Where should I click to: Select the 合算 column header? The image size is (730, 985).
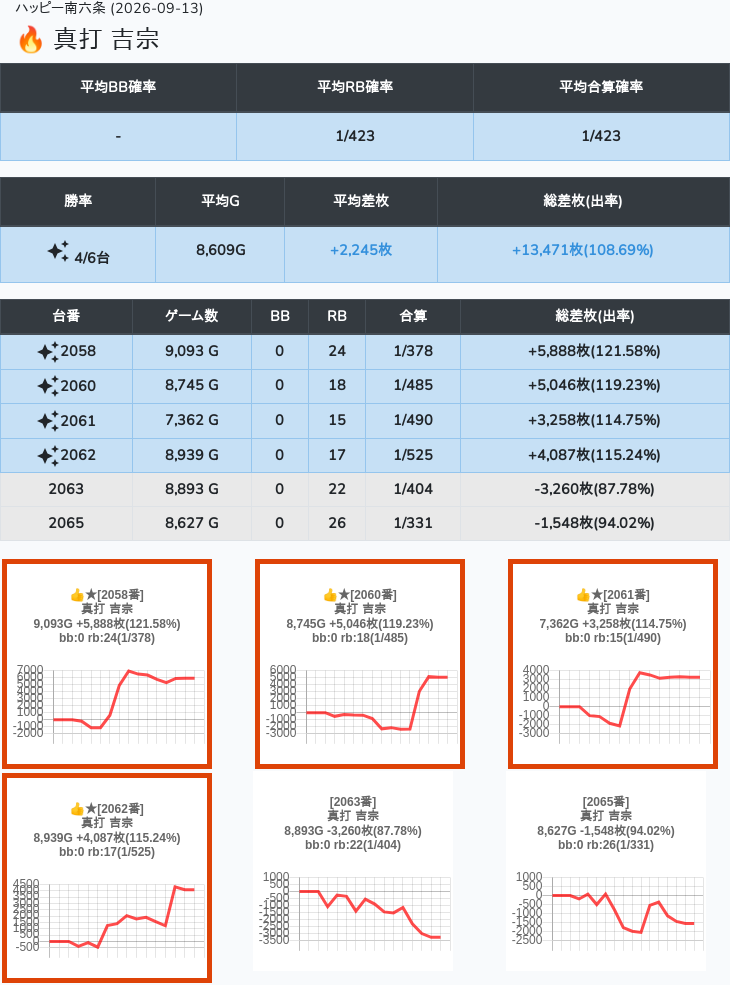click(x=413, y=316)
